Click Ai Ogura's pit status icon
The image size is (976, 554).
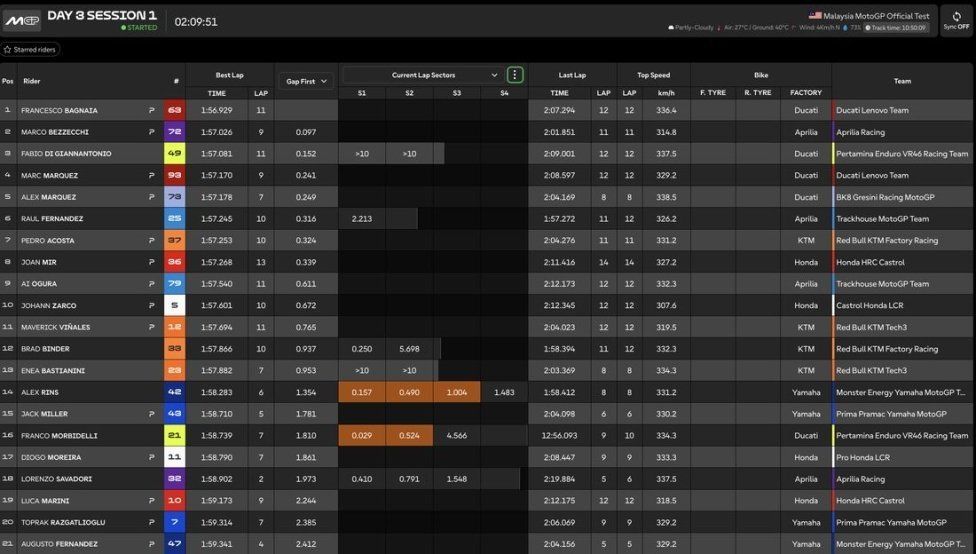pos(151,284)
